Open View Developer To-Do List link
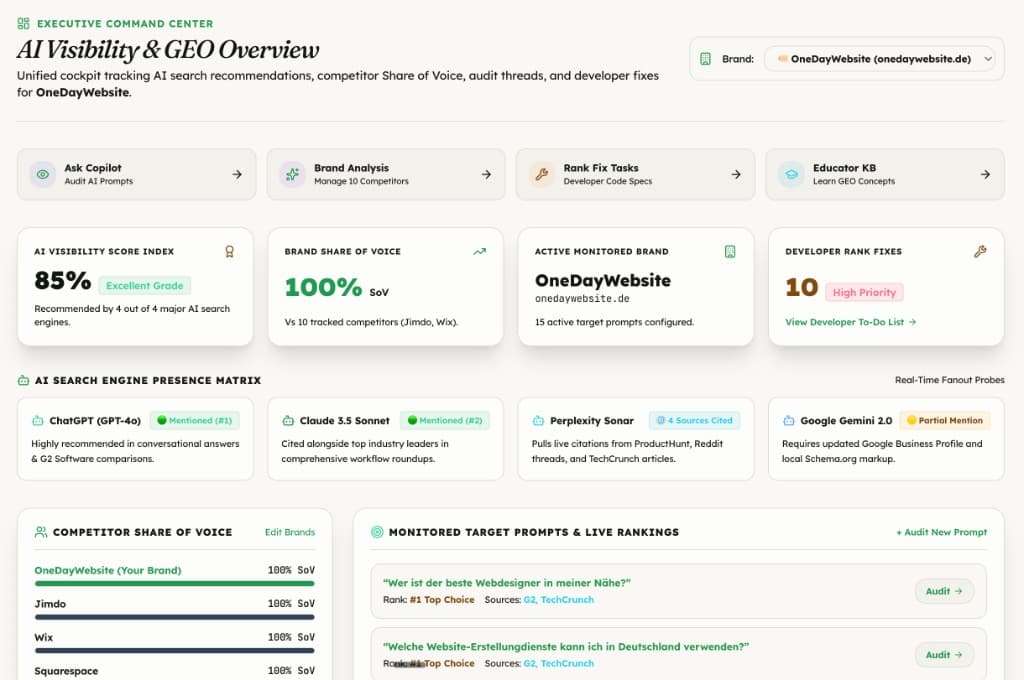This screenshot has width=1024, height=680. 850,322
